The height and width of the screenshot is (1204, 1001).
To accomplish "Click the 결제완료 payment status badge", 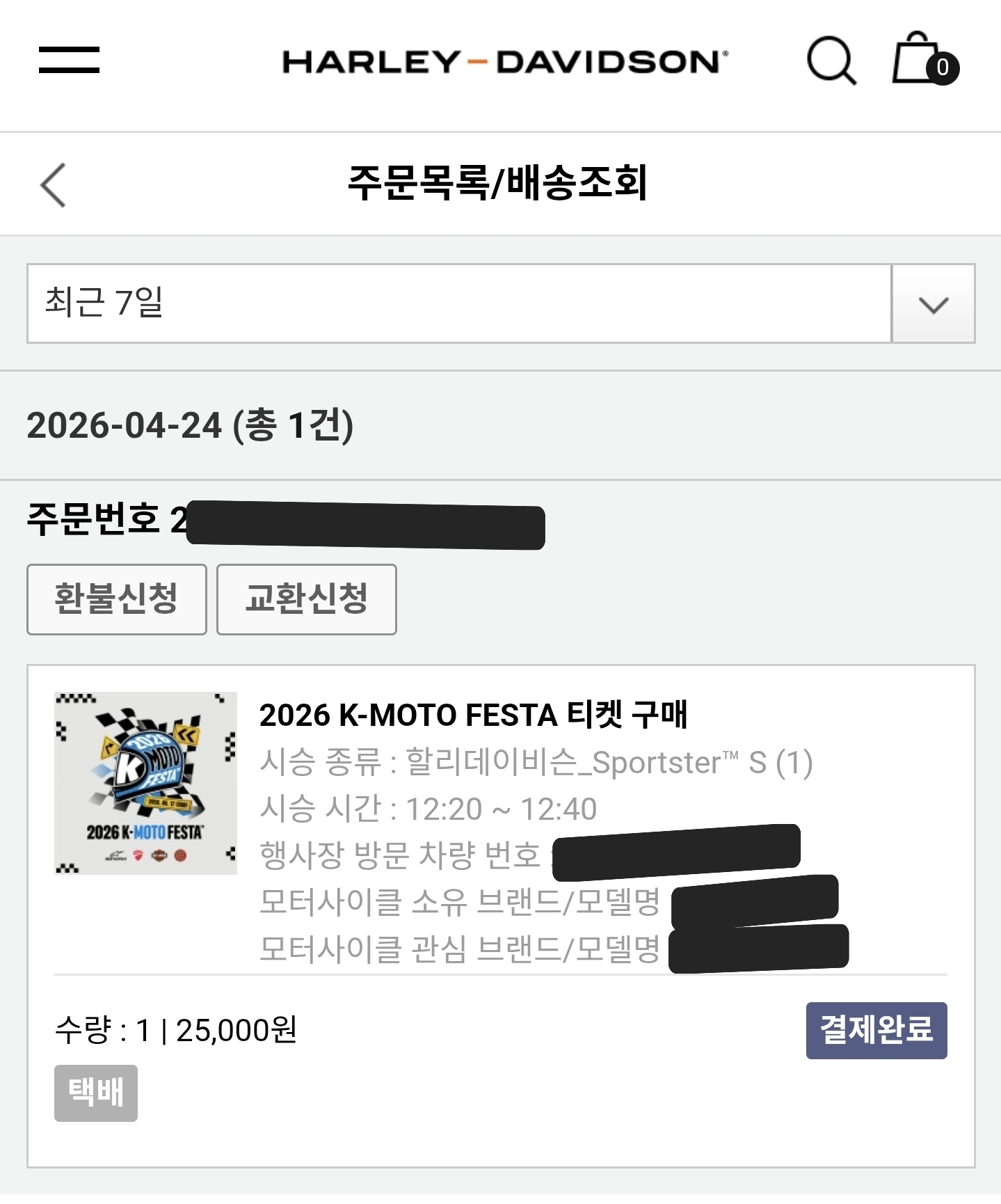I will [x=876, y=1030].
